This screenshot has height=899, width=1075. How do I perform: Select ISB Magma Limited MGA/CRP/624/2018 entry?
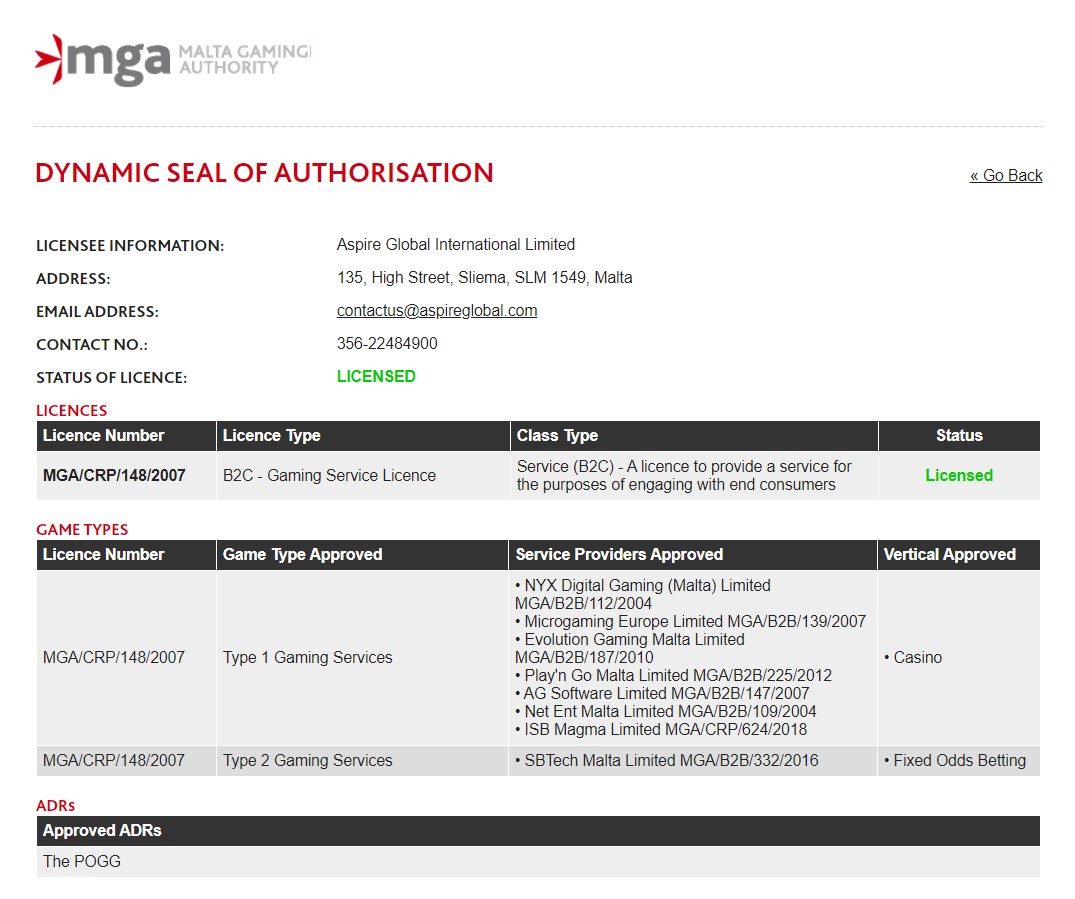coord(661,730)
